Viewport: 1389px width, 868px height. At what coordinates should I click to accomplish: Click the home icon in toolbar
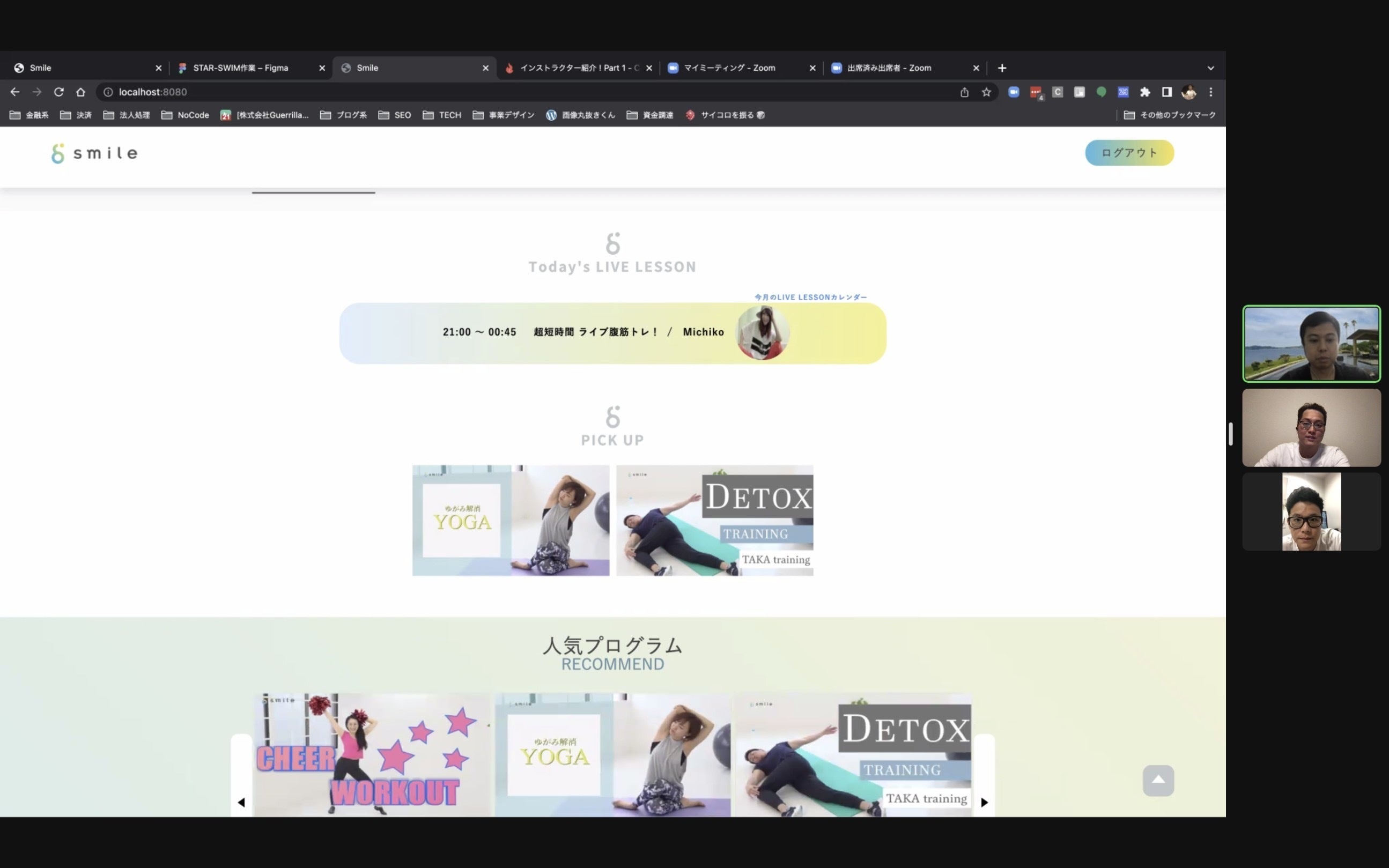click(80, 92)
